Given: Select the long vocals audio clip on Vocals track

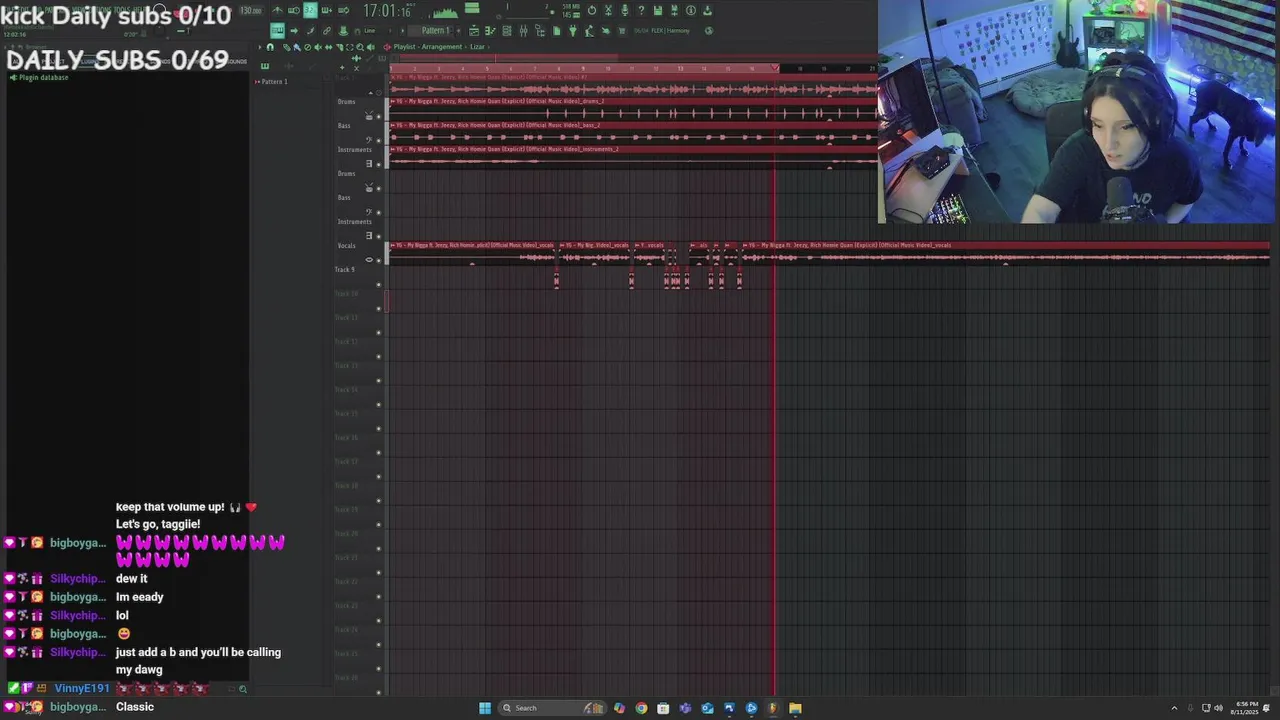Looking at the screenshot, I should tap(1006, 253).
